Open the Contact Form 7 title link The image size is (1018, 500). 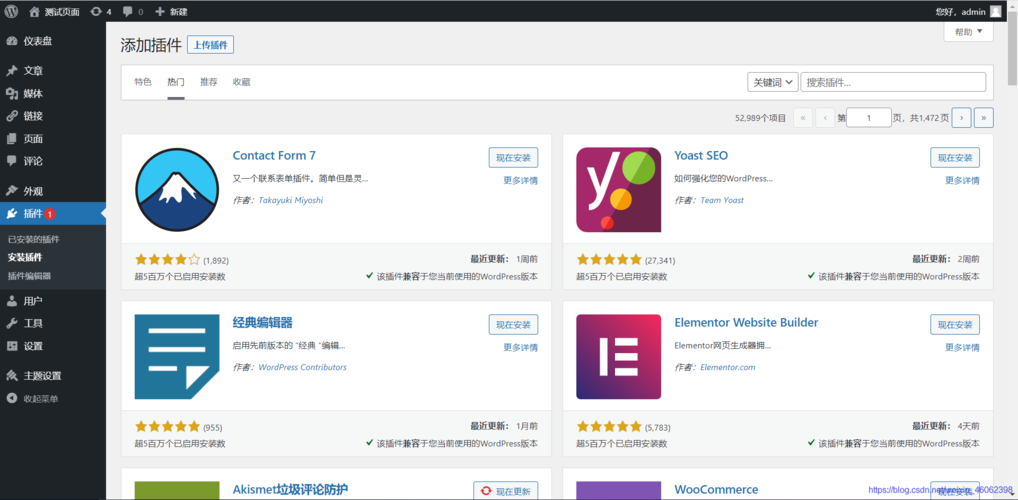coord(274,156)
